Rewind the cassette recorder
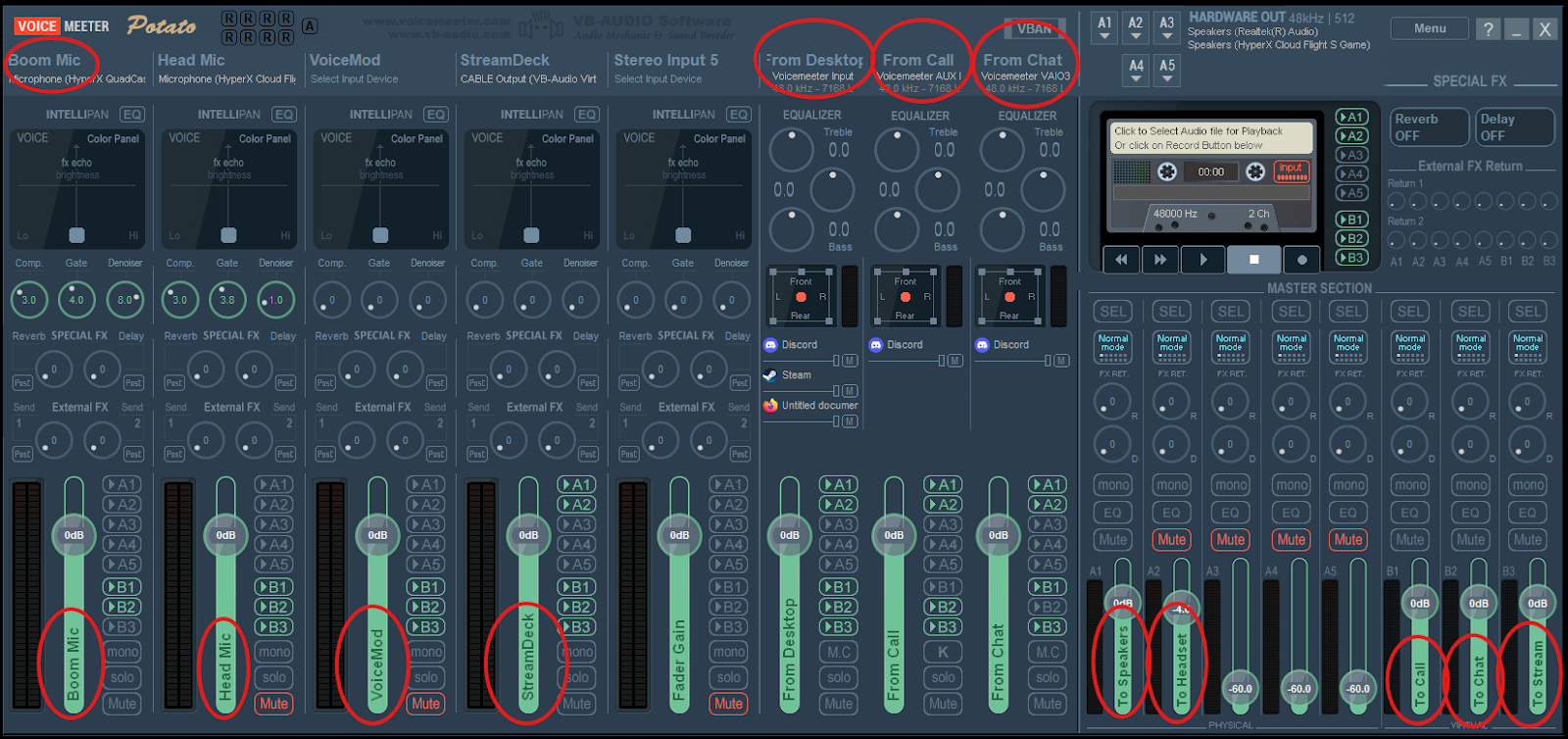This screenshot has height=739, width=1568. [1121, 260]
